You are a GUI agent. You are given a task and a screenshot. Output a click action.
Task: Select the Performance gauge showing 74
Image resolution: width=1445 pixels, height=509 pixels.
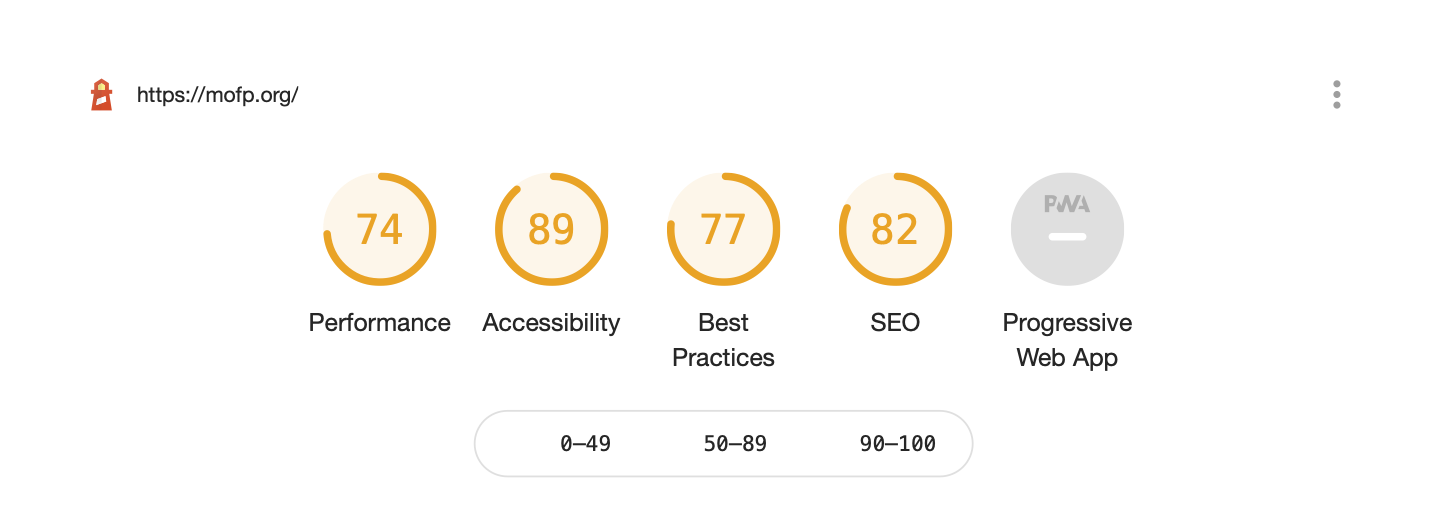point(380,229)
